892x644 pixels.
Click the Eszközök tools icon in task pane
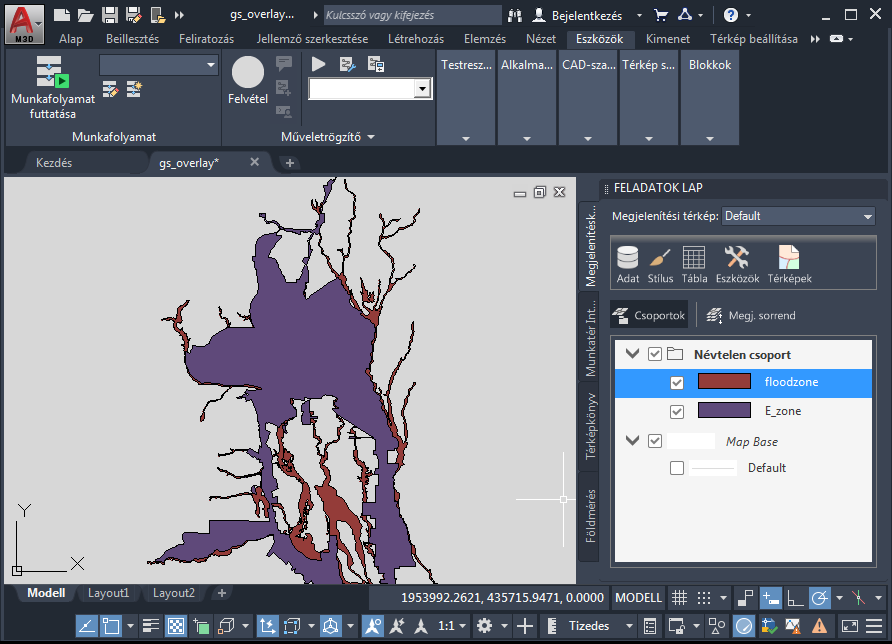coord(737,264)
